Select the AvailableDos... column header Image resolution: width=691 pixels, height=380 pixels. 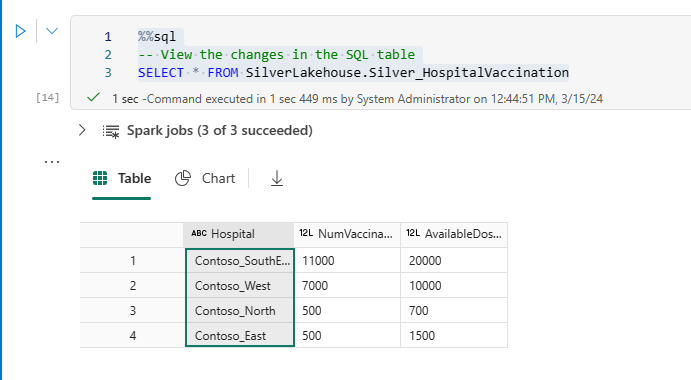[454, 234]
